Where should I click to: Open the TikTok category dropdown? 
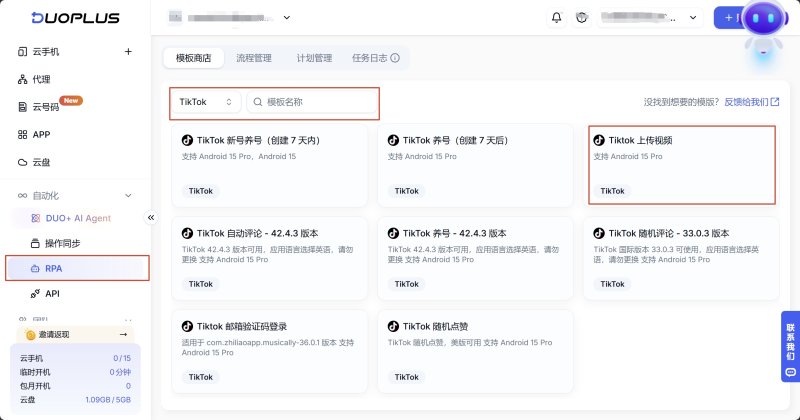(x=206, y=102)
